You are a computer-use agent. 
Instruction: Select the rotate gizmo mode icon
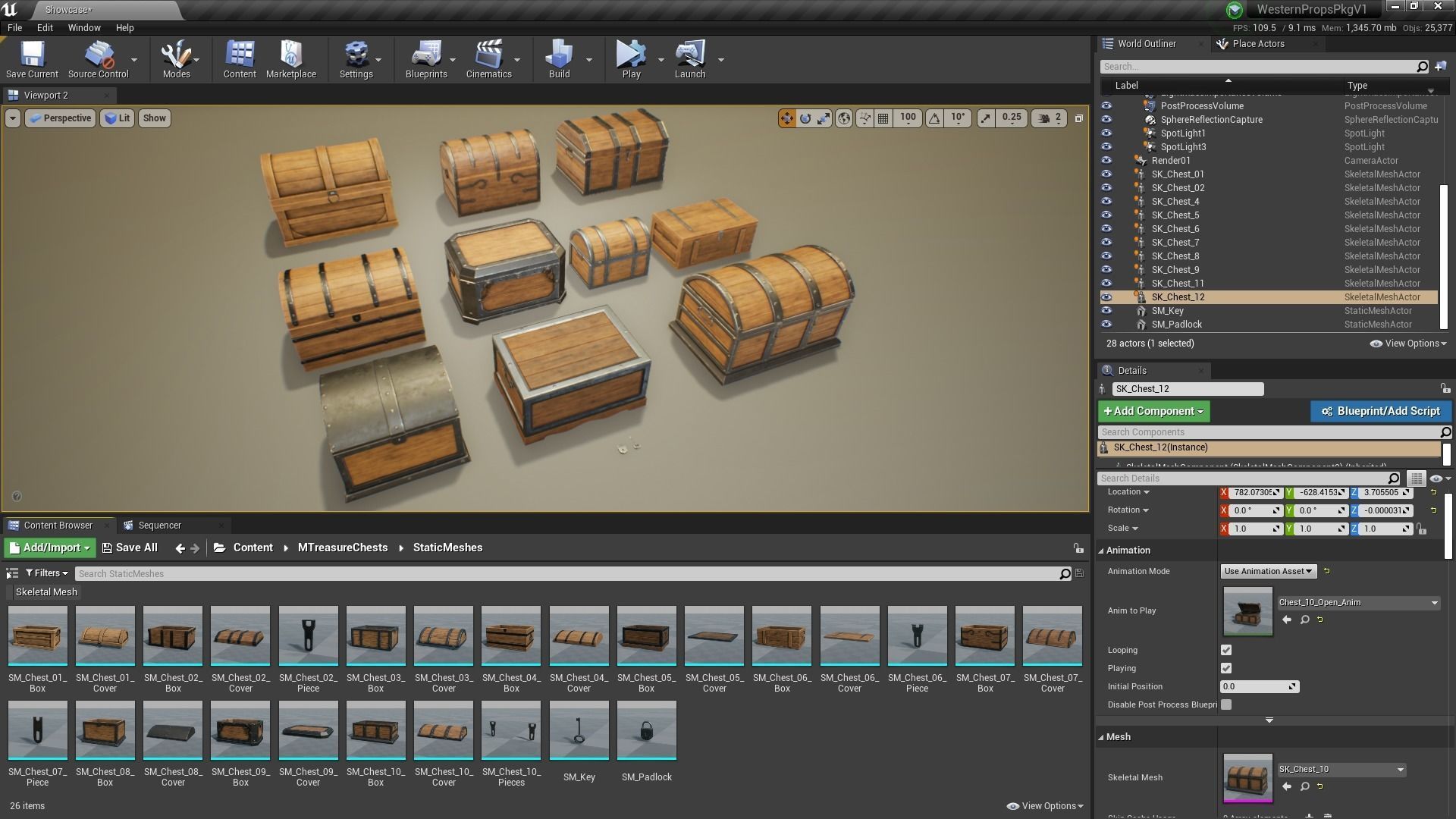click(805, 118)
